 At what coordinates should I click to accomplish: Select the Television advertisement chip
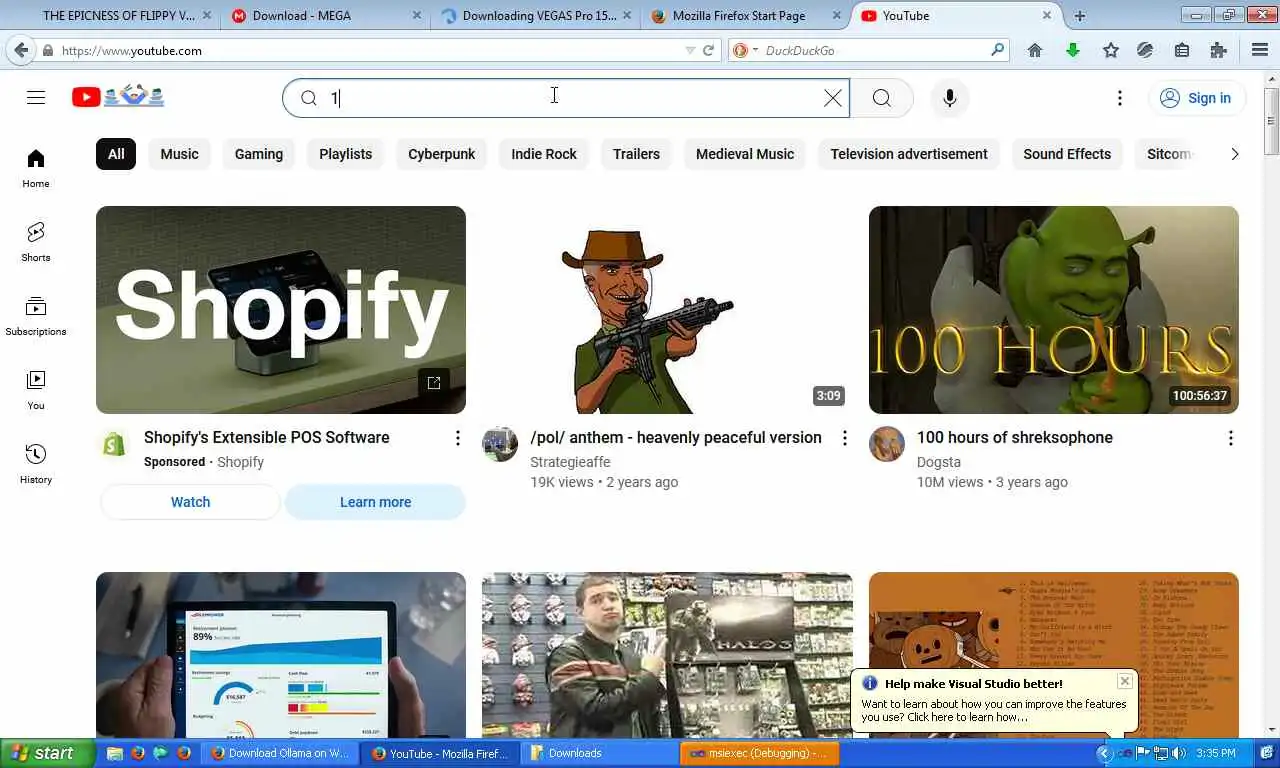(909, 154)
